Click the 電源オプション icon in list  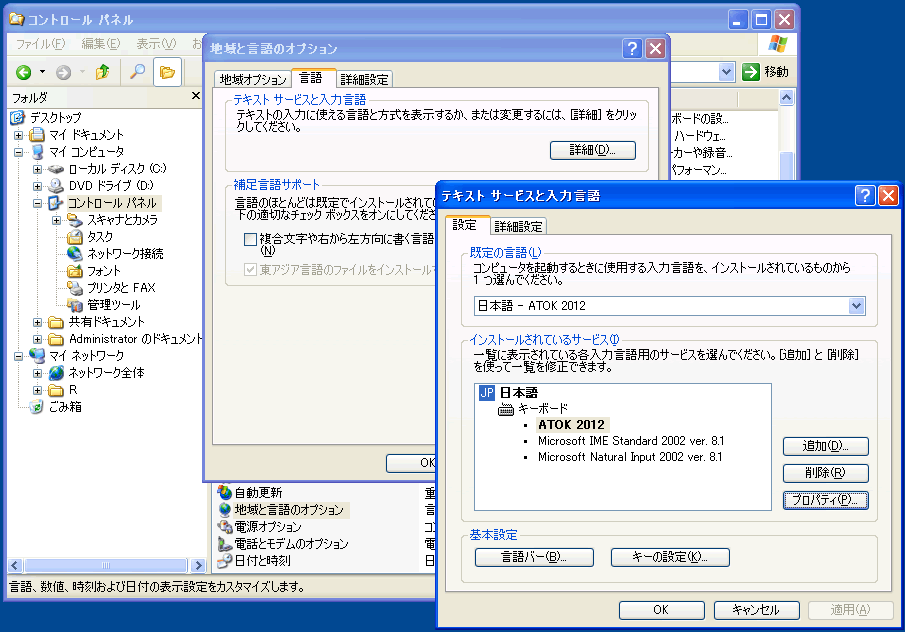[x=225, y=526]
